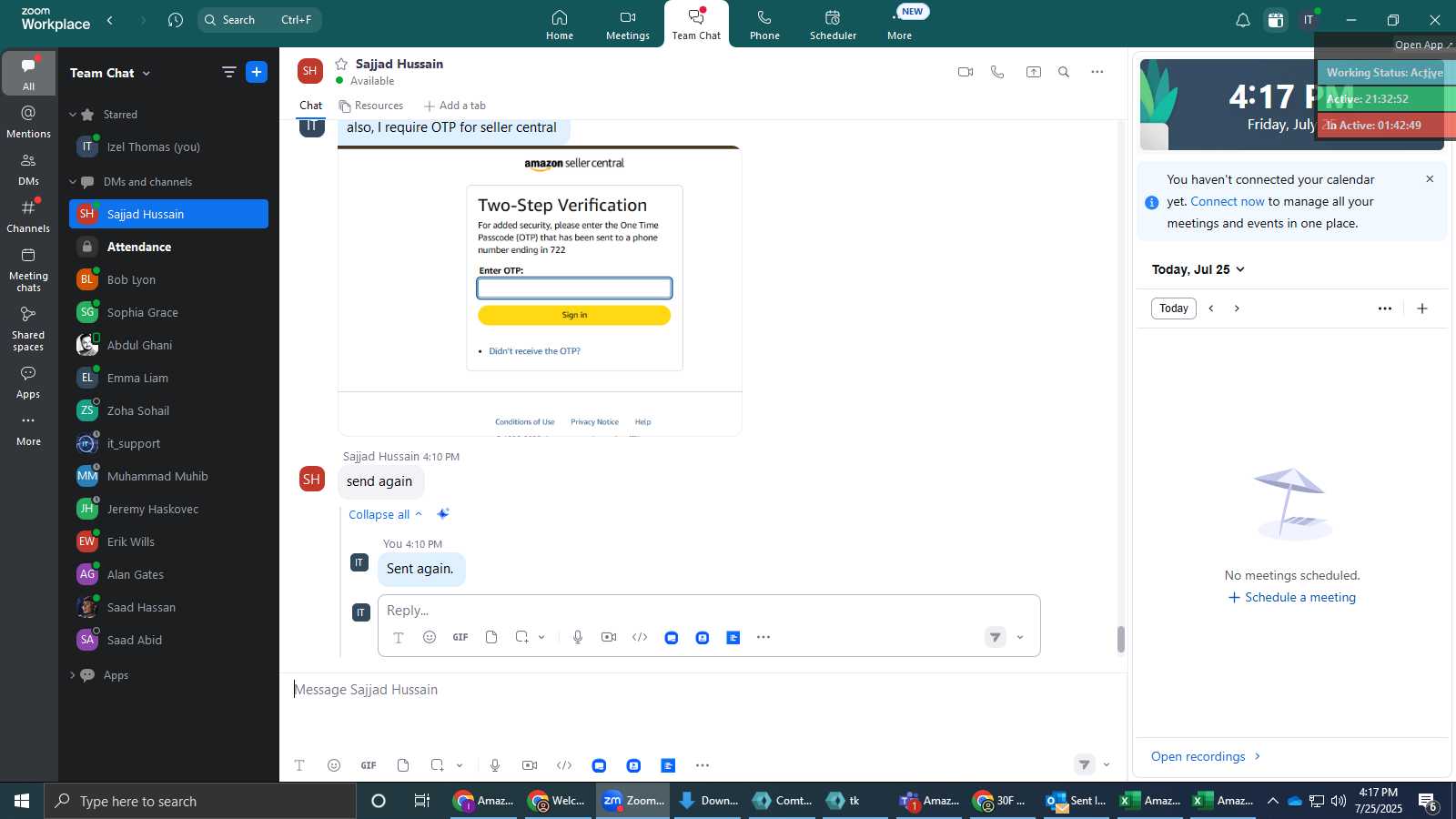Dismiss the calendar connect notice
The image size is (1456, 819).
1430,179
